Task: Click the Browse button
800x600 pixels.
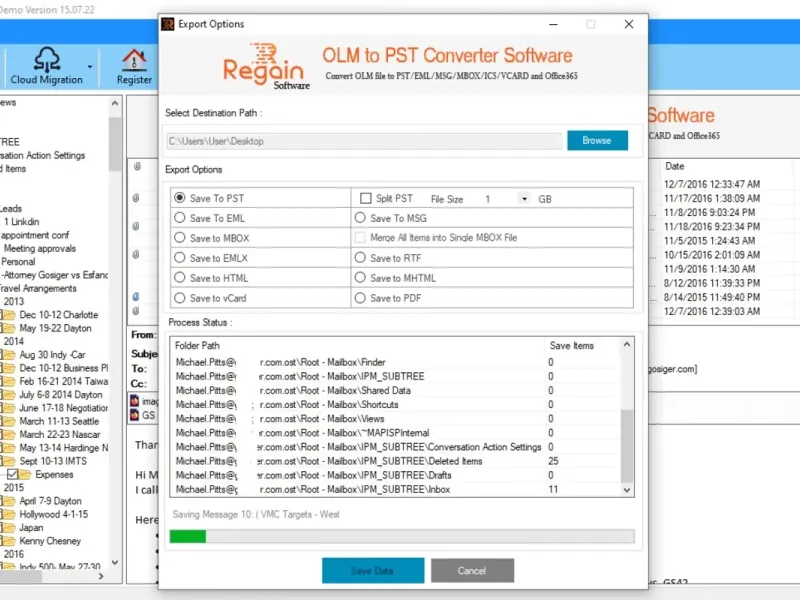Action: [597, 140]
